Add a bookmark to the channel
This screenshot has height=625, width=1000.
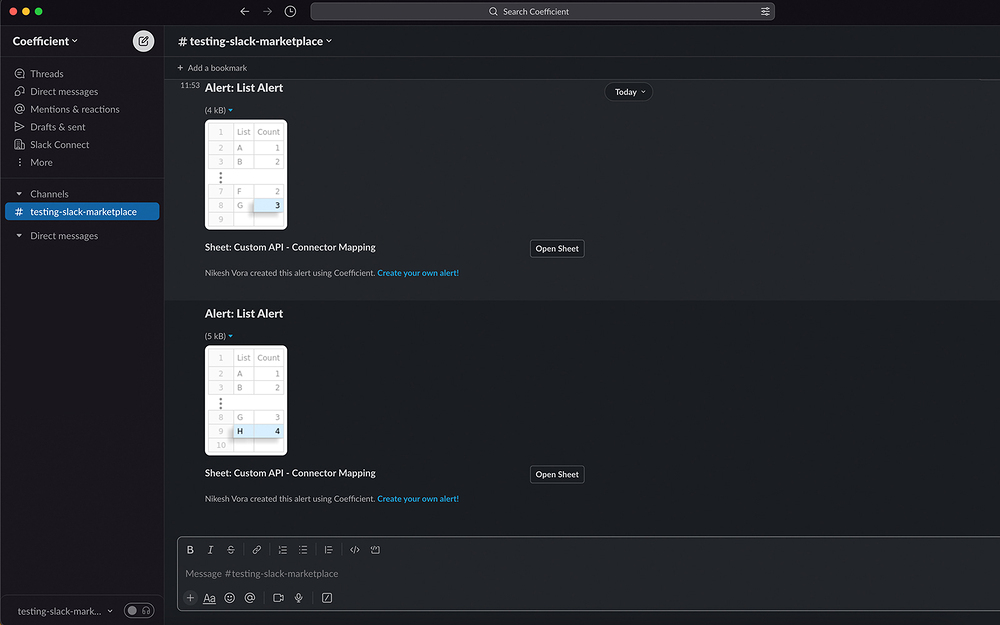pos(212,68)
